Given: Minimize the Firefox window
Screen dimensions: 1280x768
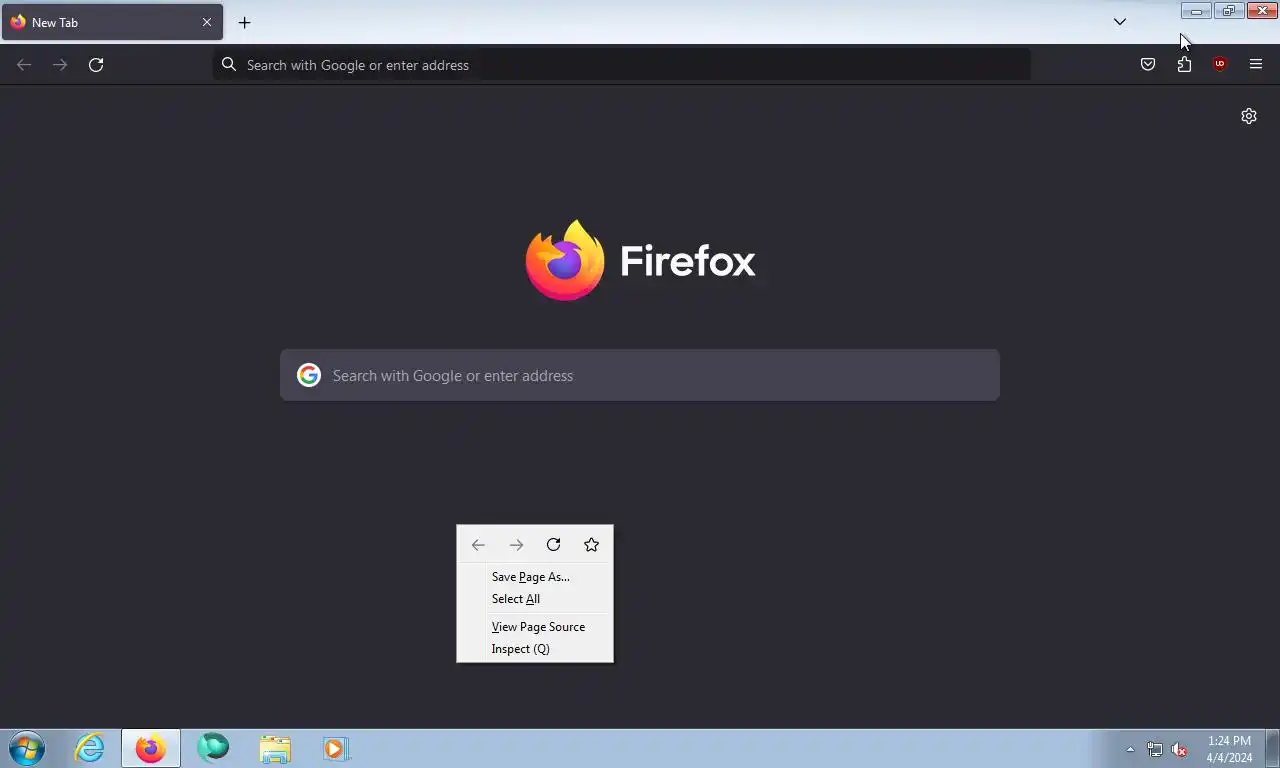Looking at the screenshot, I should point(1196,11).
